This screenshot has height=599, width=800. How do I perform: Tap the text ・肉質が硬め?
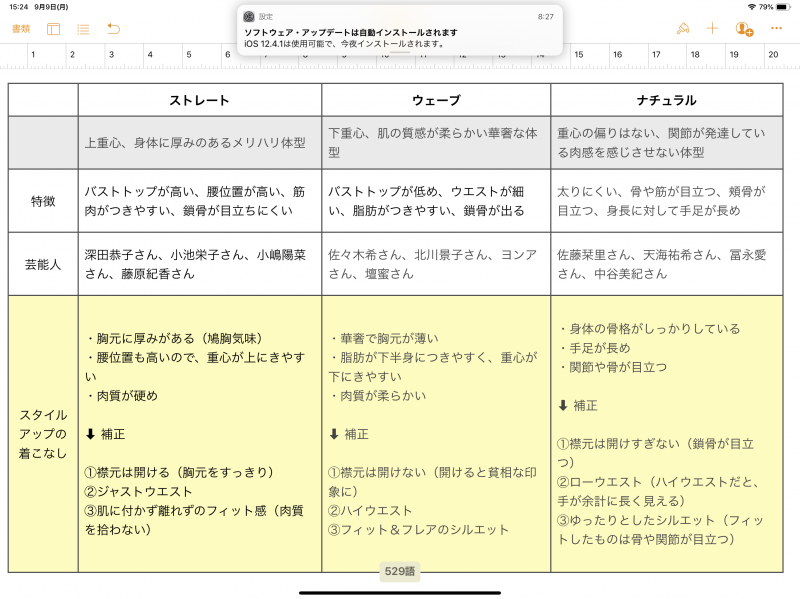122,395
